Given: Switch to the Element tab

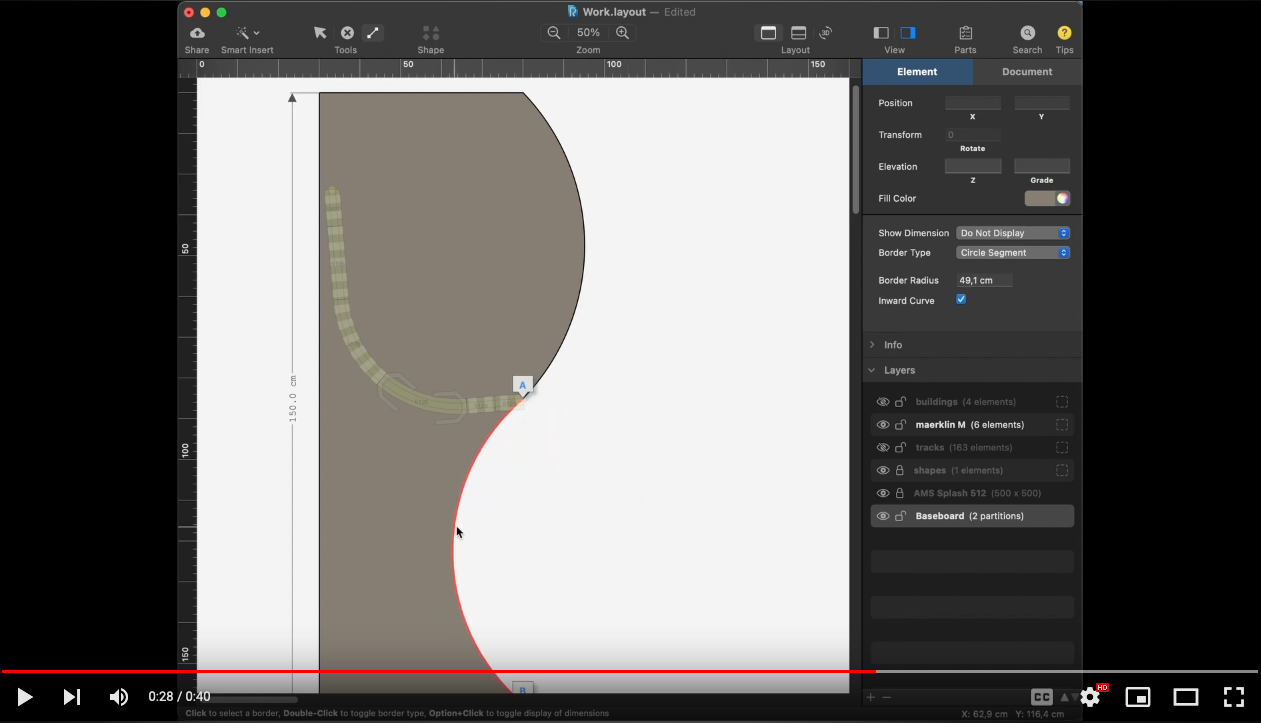Looking at the screenshot, I should click(x=917, y=72).
